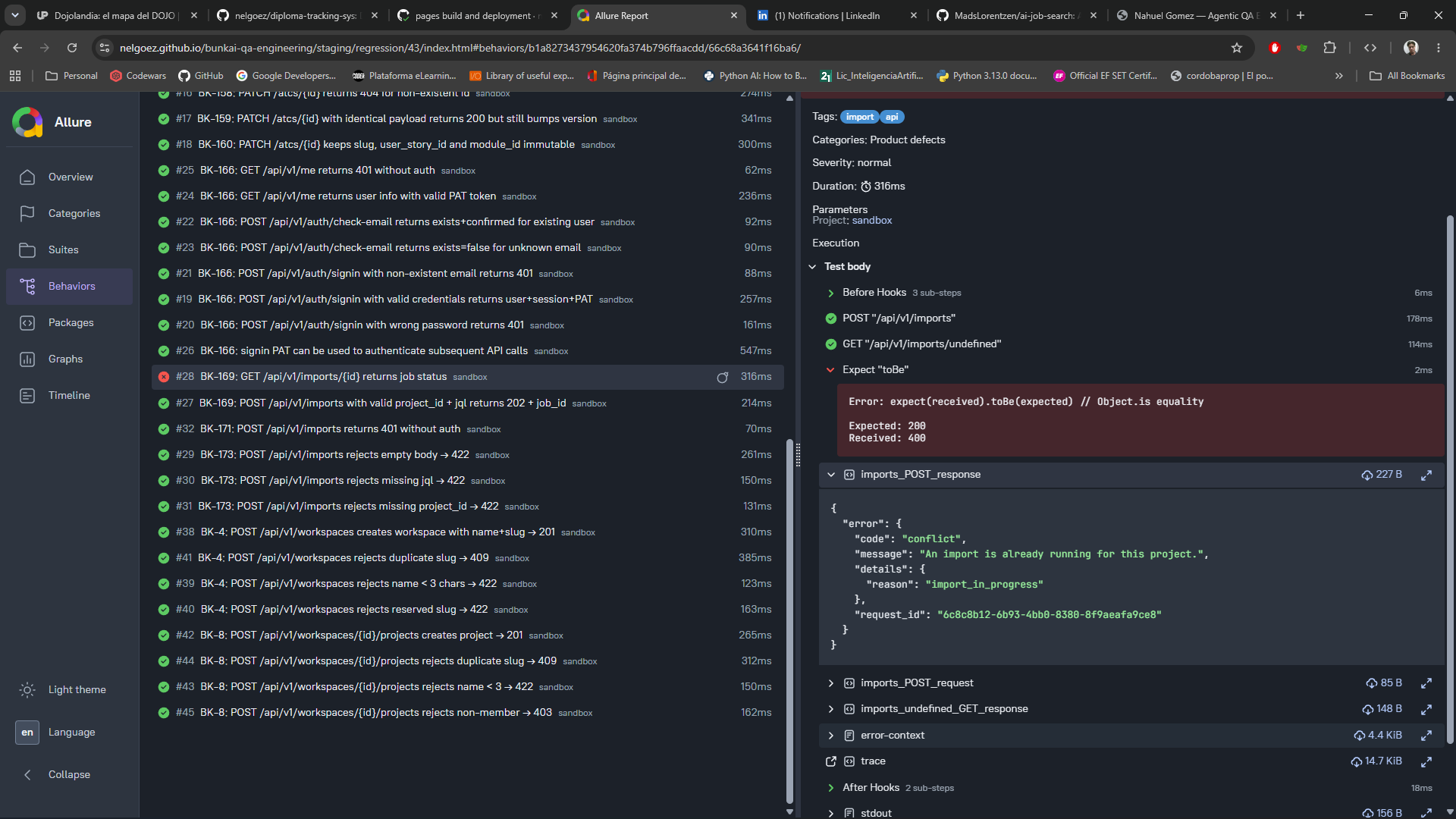Open the Graphs chart icon
The height and width of the screenshot is (819, 1456).
pos(27,359)
